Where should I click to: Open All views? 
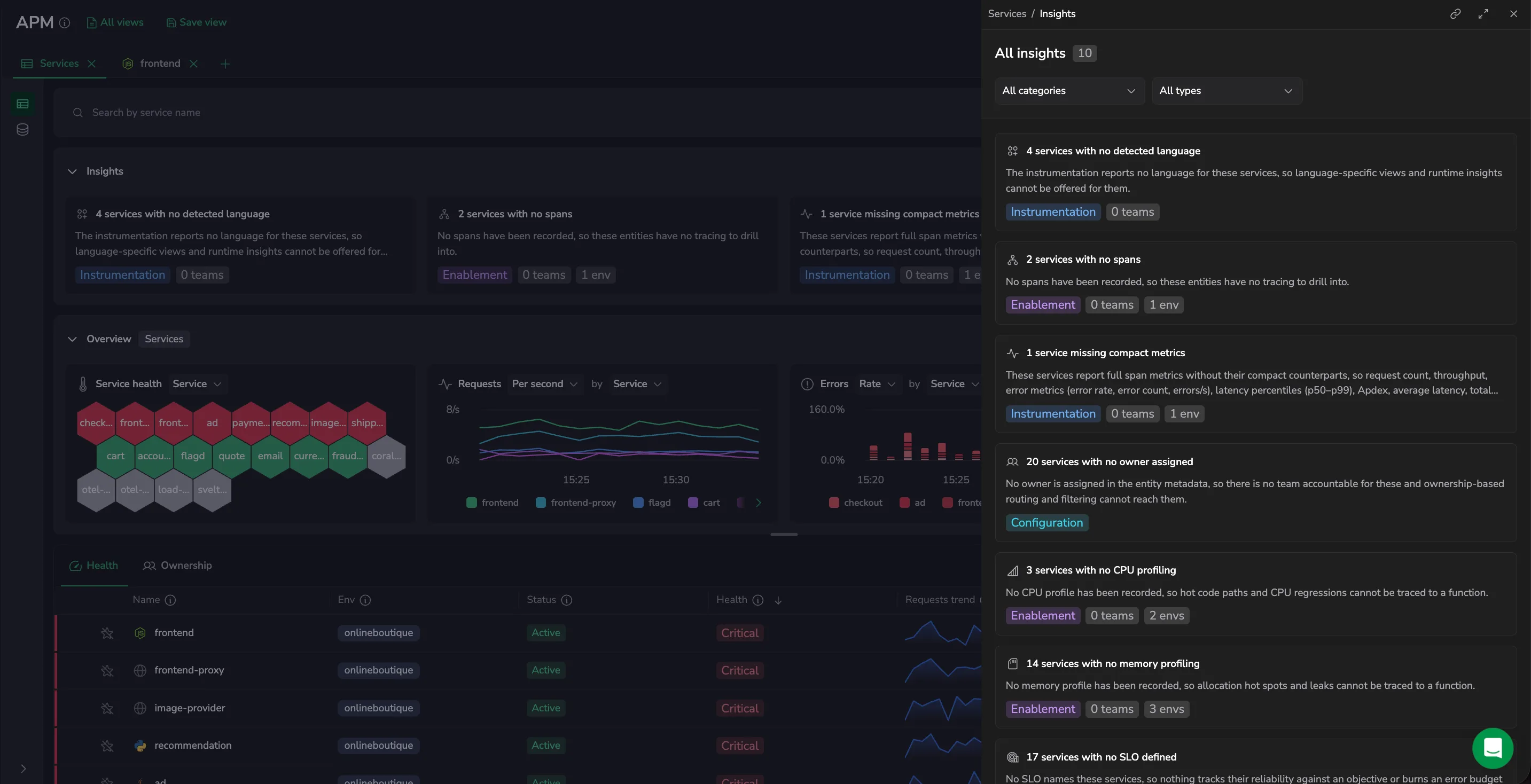pyautogui.click(x=115, y=22)
